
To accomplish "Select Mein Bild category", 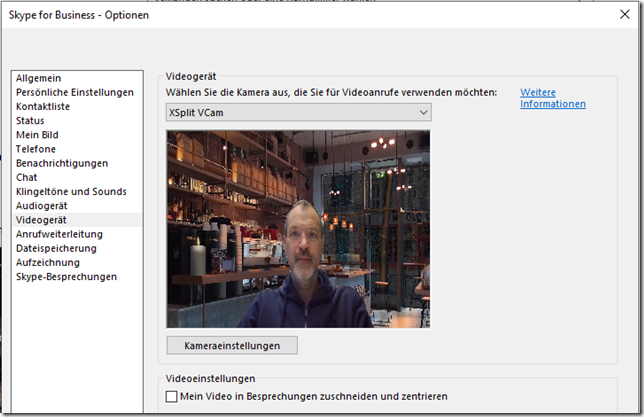I will 37,135.
